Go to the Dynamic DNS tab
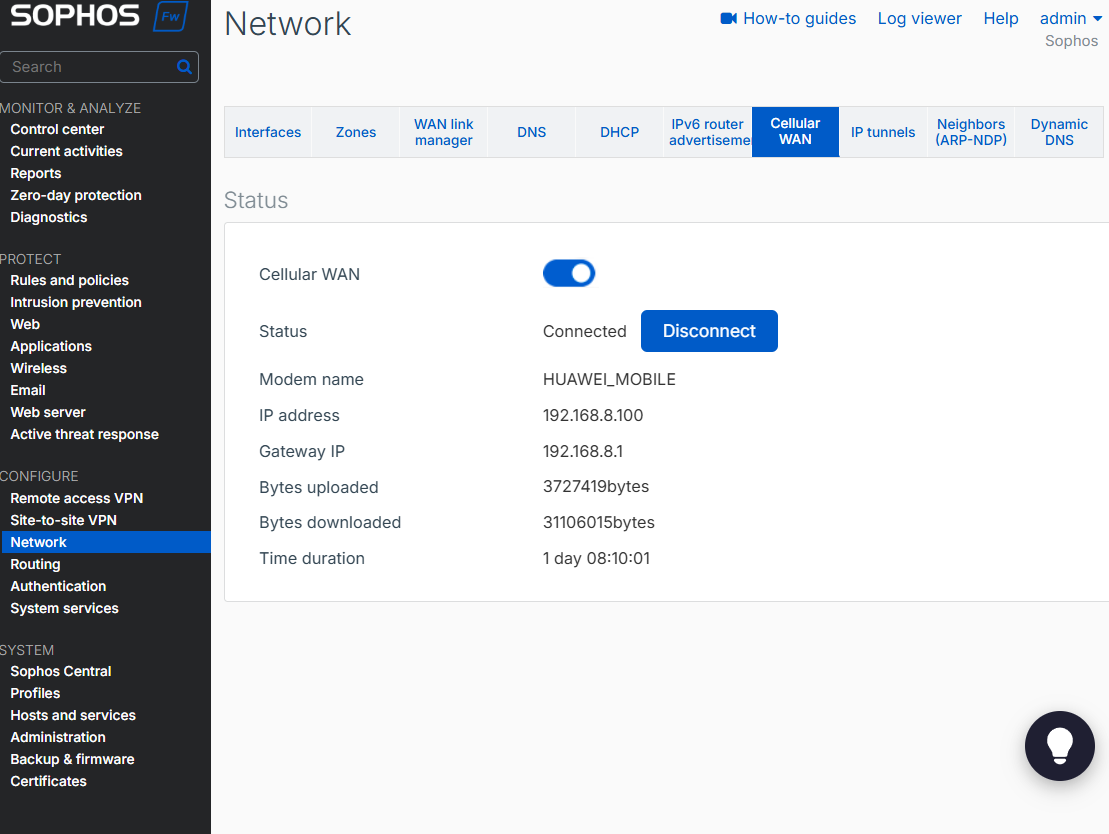This screenshot has width=1109, height=834. tap(1059, 132)
